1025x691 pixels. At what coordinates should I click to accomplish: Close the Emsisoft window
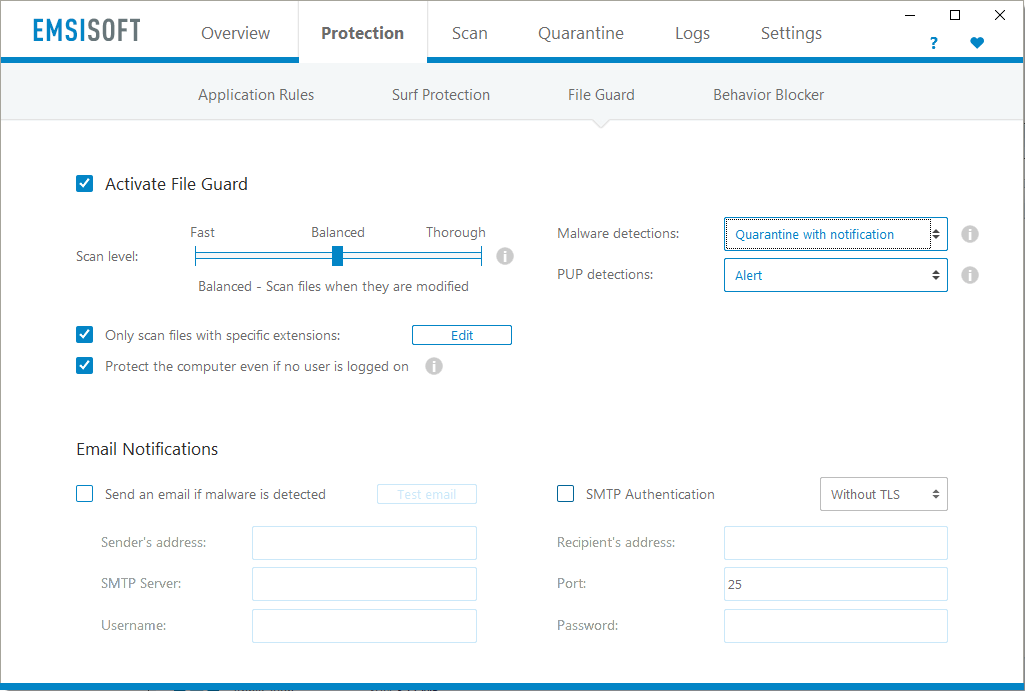point(1000,15)
